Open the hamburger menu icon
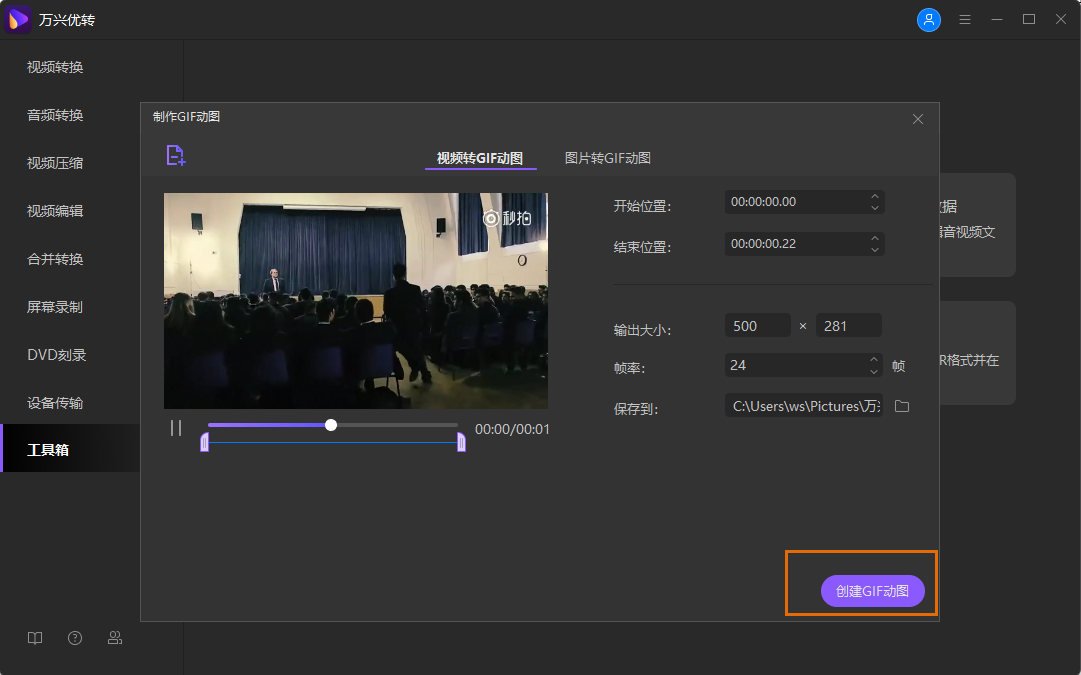 tap(964, 19)
